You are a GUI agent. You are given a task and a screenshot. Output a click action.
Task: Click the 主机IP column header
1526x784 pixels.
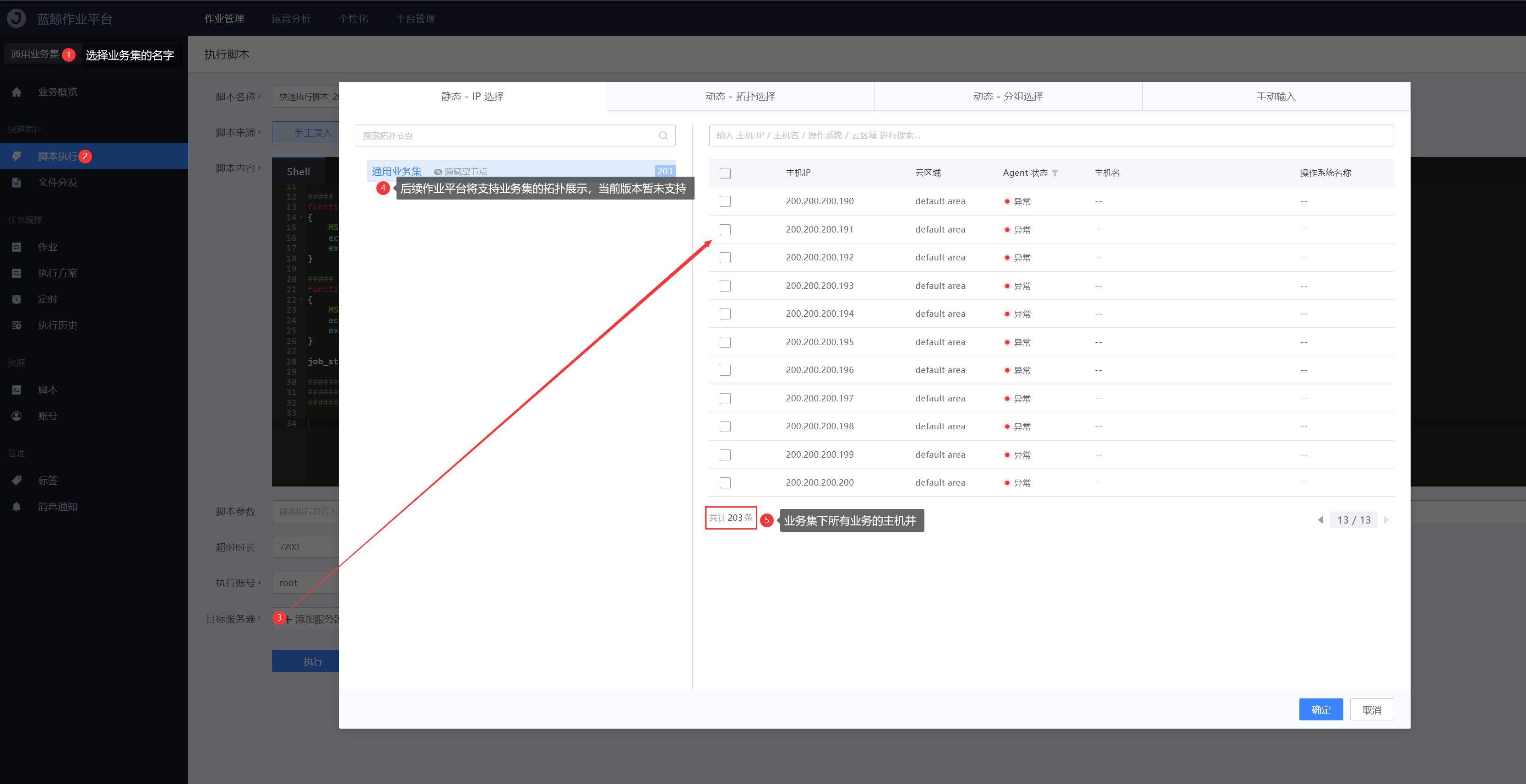click(x=798, y=173)
